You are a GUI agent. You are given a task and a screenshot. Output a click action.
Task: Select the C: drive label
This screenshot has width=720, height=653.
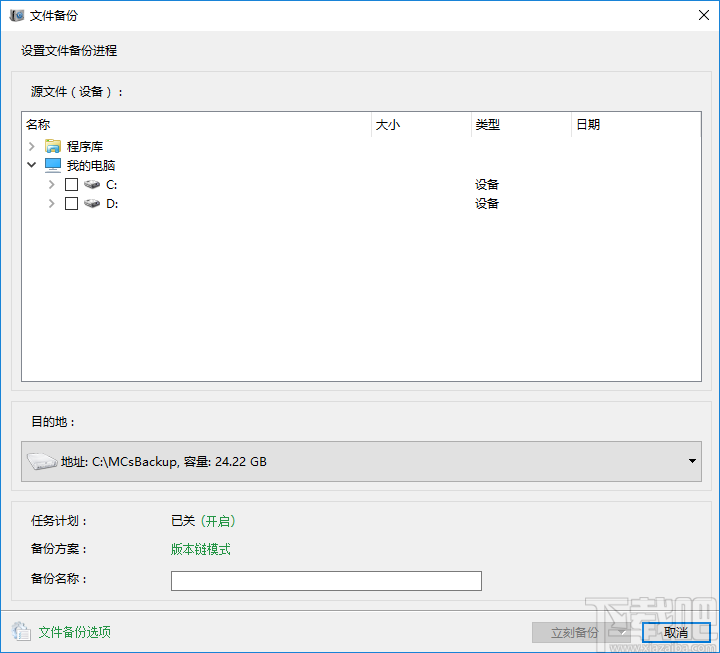click(112, 185)
